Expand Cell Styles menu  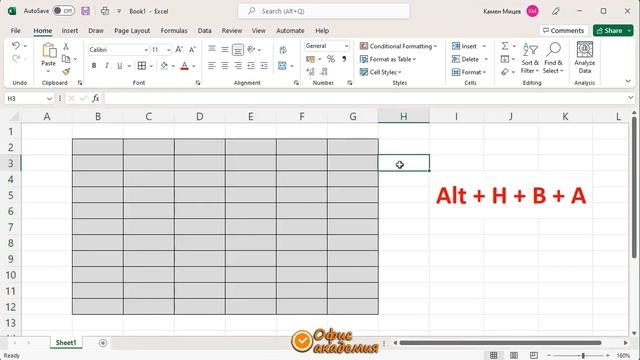coord(380,72)
